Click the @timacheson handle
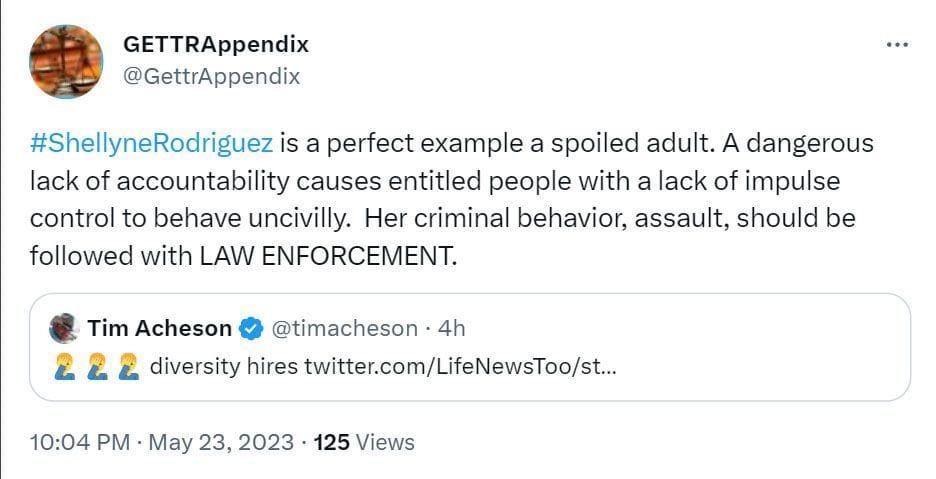Screen dimensions: 936x479 [x=345, y=328]
